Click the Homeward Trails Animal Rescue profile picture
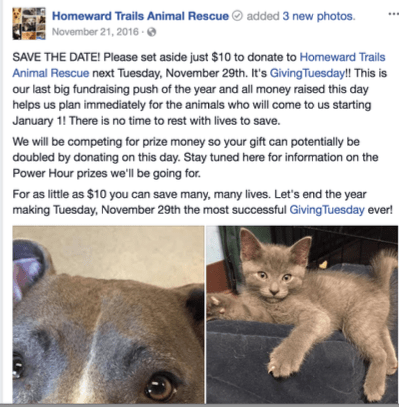 click(29, 23)
